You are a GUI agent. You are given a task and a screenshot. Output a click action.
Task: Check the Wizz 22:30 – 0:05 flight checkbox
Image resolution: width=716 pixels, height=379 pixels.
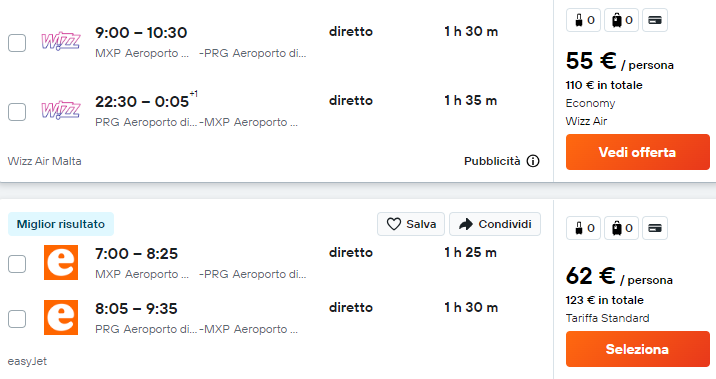[x=17, y=112]
